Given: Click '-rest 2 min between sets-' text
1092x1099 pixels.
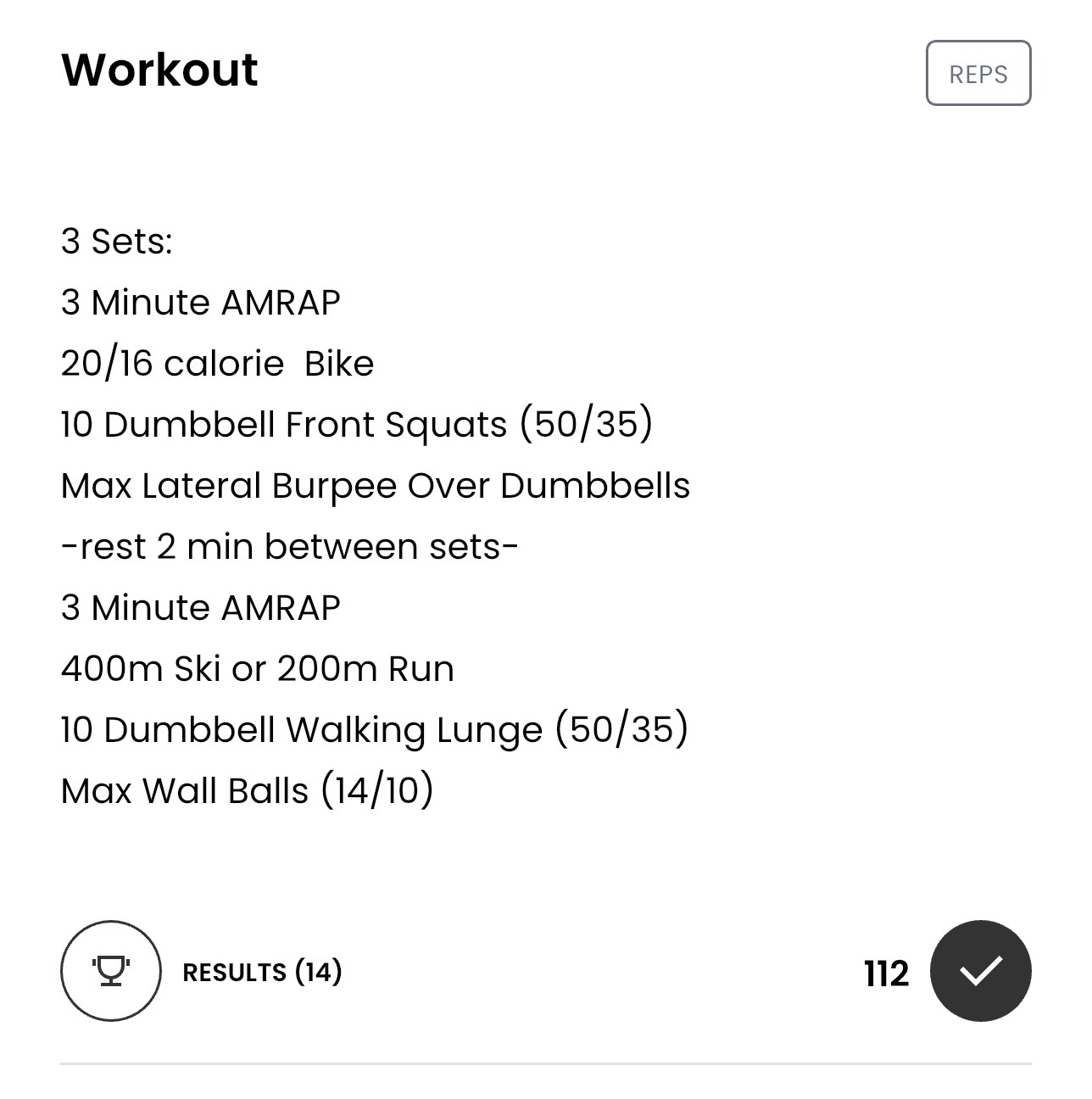Looking at the screenshot, I should (x=290, y=546).
